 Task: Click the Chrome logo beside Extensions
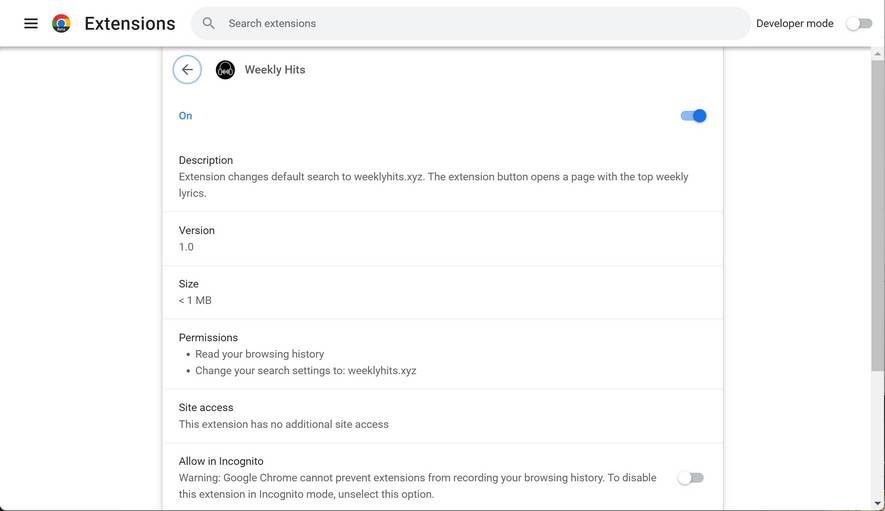(x=61, y=23)
